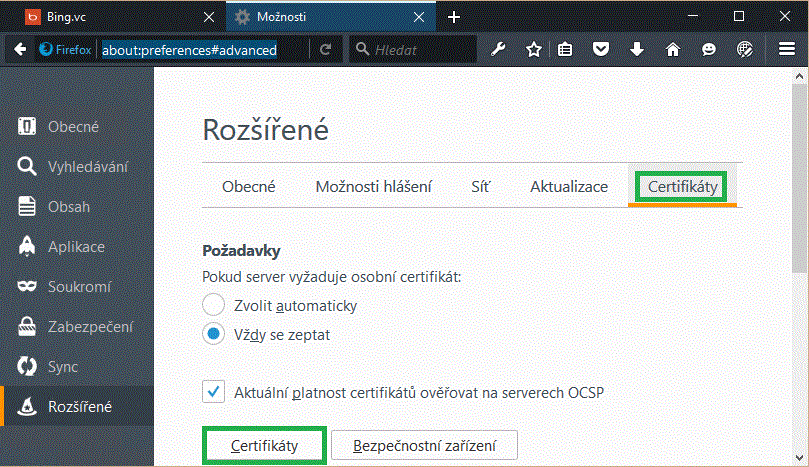Open the downloads arrow icon
This screenshot has width=809, height=467.
pyautogui.click(x=636, y=49)
